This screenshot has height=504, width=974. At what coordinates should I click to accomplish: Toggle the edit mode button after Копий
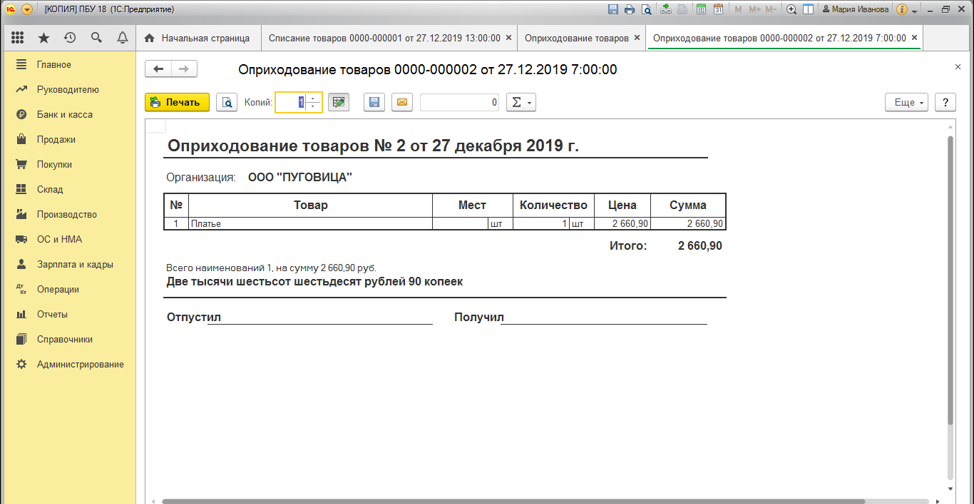pyautogui.click(x=339, y=102)
